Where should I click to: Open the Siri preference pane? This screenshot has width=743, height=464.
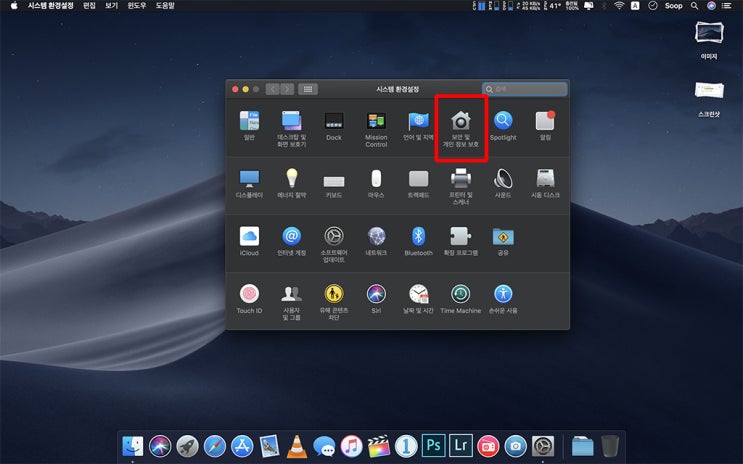click(376, 299)
